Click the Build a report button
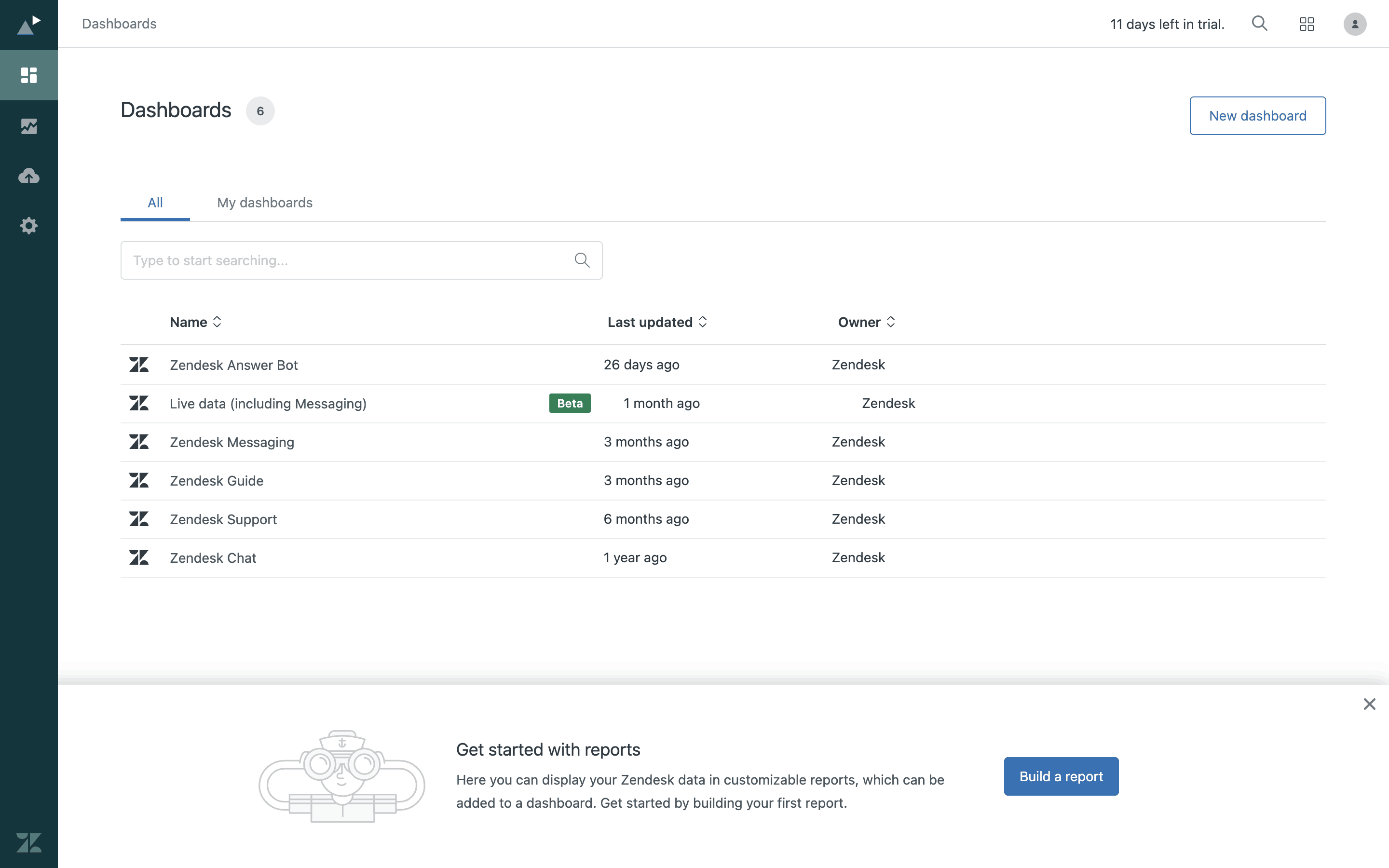 pos(1061,776)
